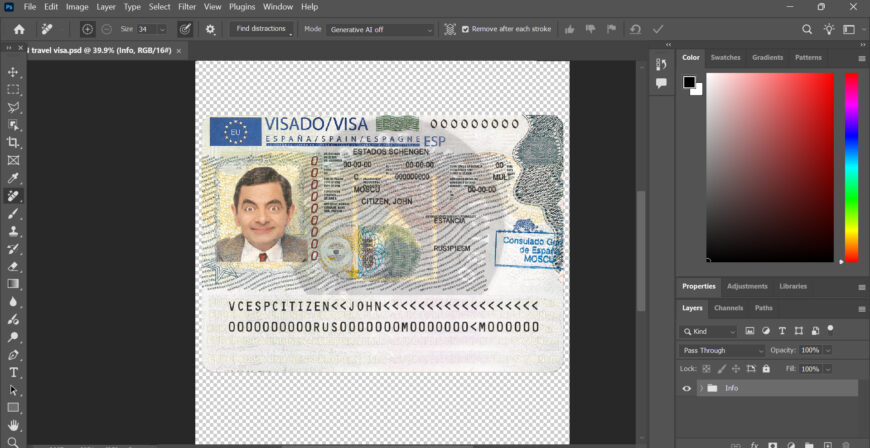Open the Comments panel icon
The height and width of the screenshot is (448, 870).
point(661,83)
